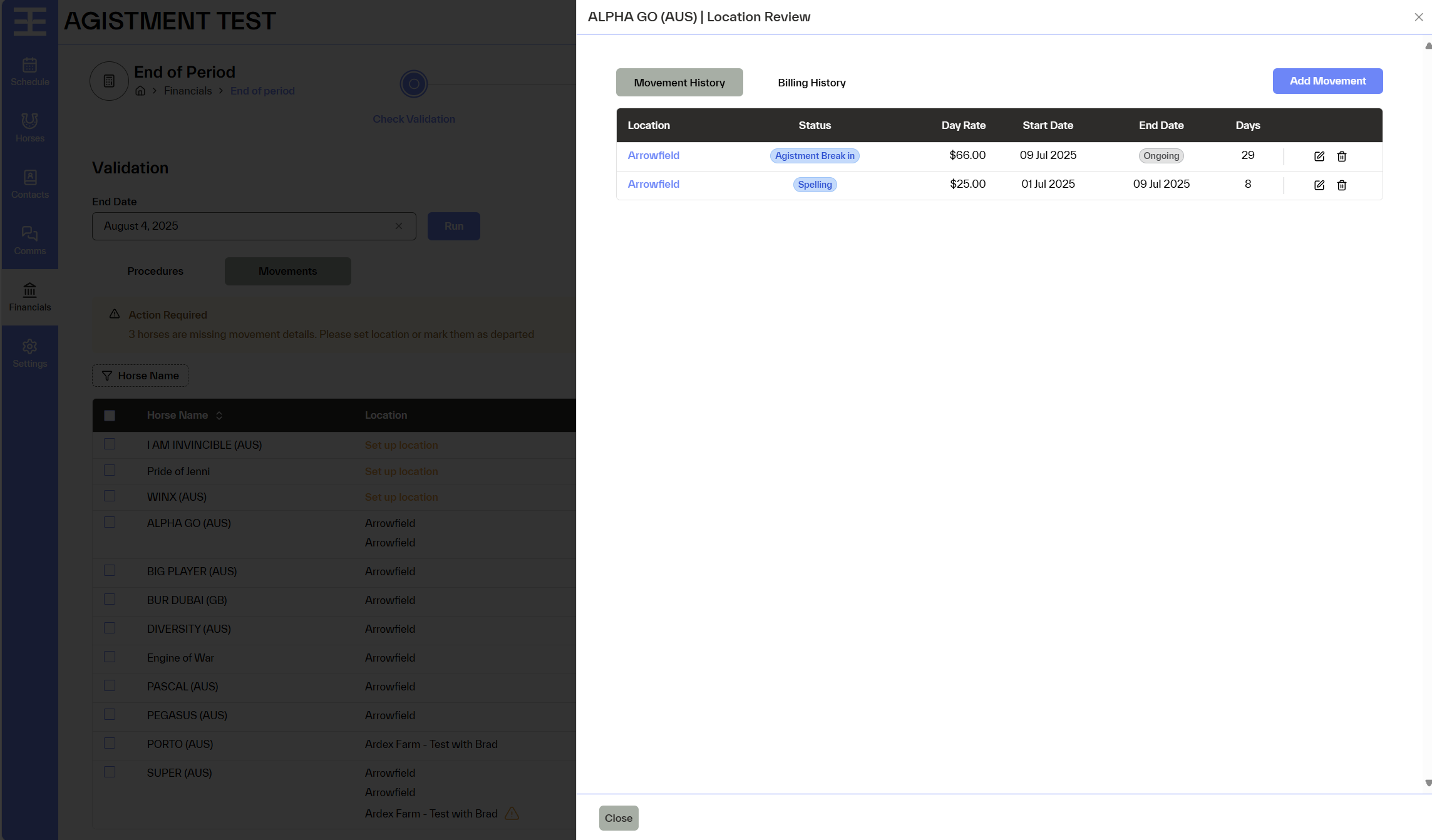
Task: Edit the Spelling movement row
Action: click(1319, 185)
